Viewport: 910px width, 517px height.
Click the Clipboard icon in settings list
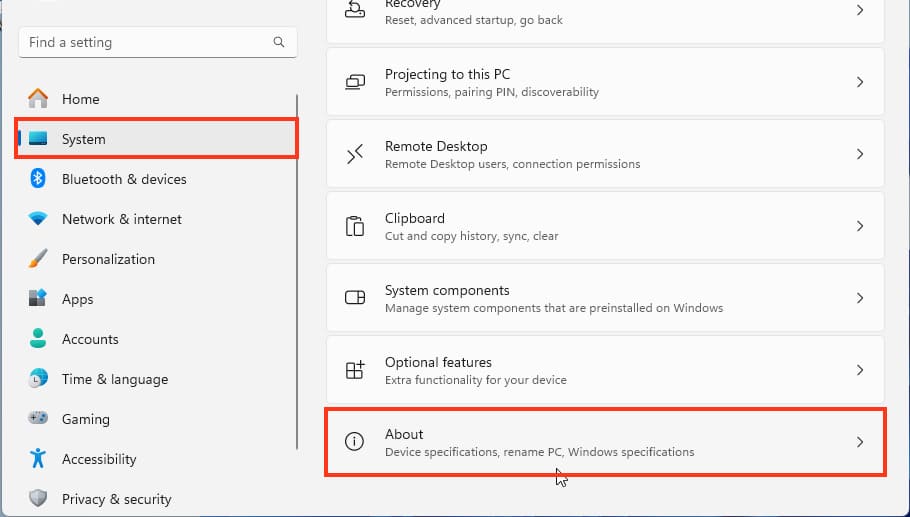(354, 227)
